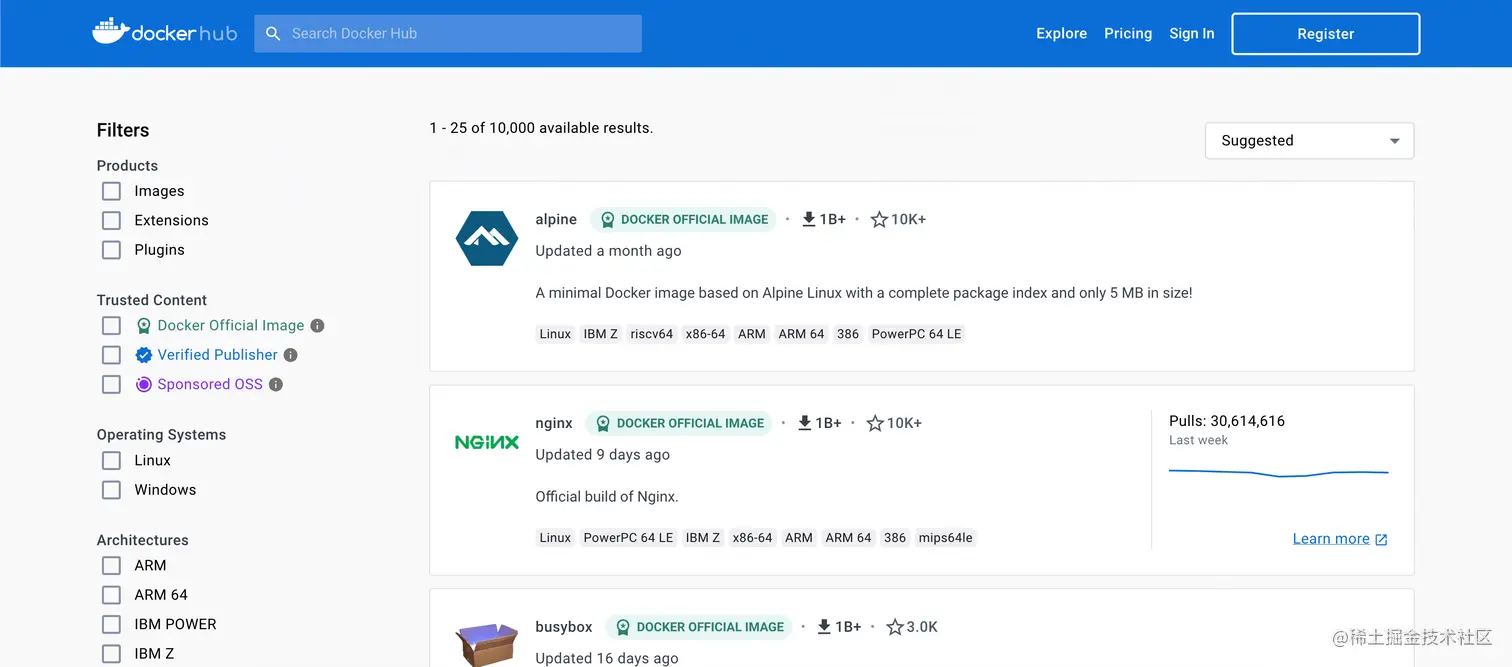Screen dimensions: 1512x667
Task: Click alpine's star rating icon
Action: [879, 219]
